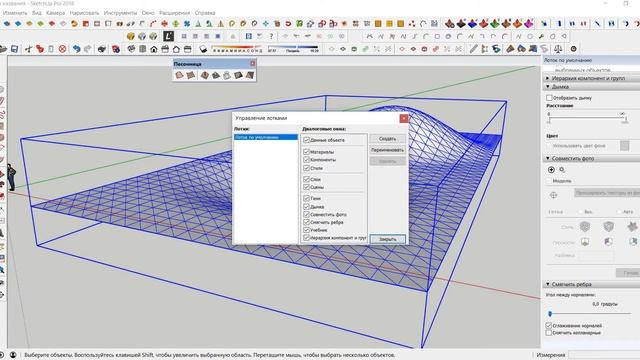The image size is (640, 360).
Task: Select the Smoove tool in the Sandbox toolbar
Action: [204, 75]
